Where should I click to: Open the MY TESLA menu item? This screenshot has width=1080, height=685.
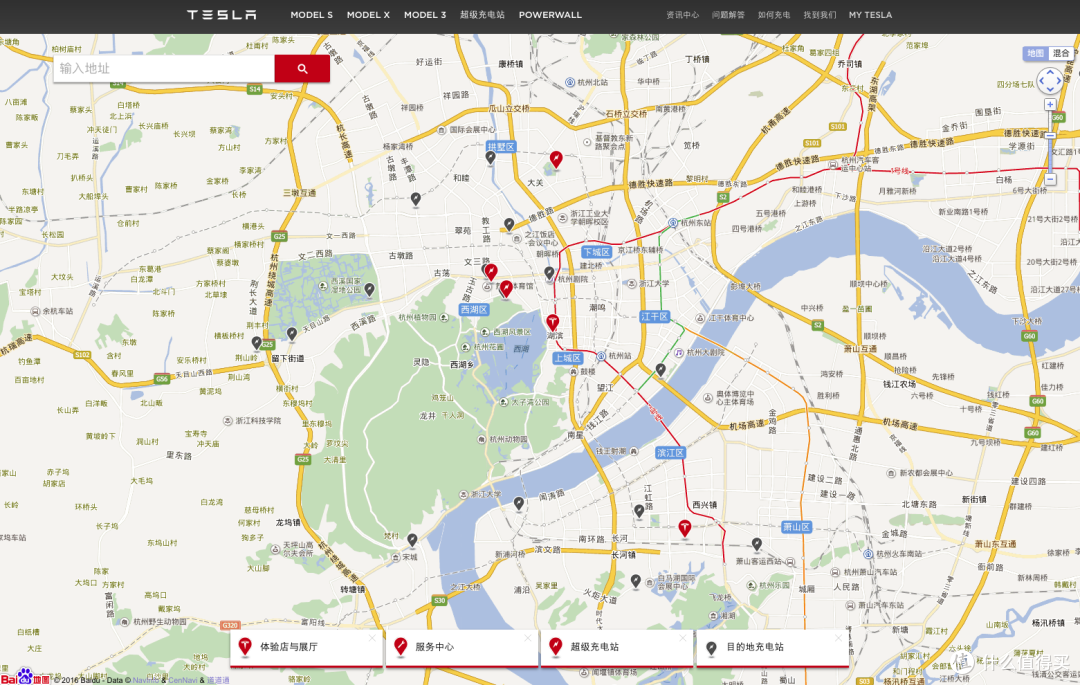[871, 14]
